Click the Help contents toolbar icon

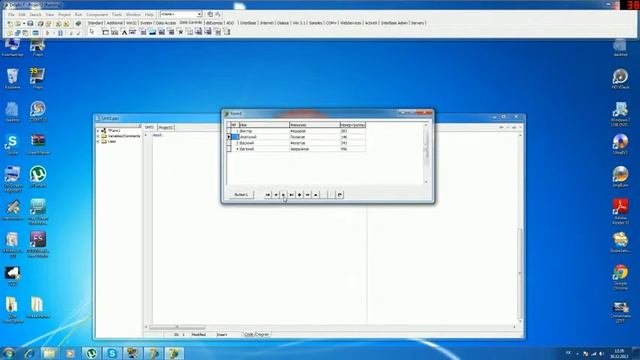click(x=78, y=24)
